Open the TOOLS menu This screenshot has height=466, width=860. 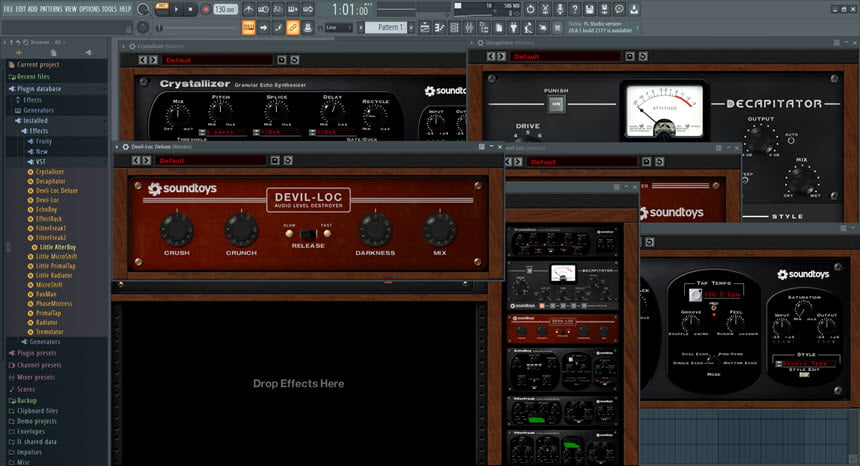[110, 9]
